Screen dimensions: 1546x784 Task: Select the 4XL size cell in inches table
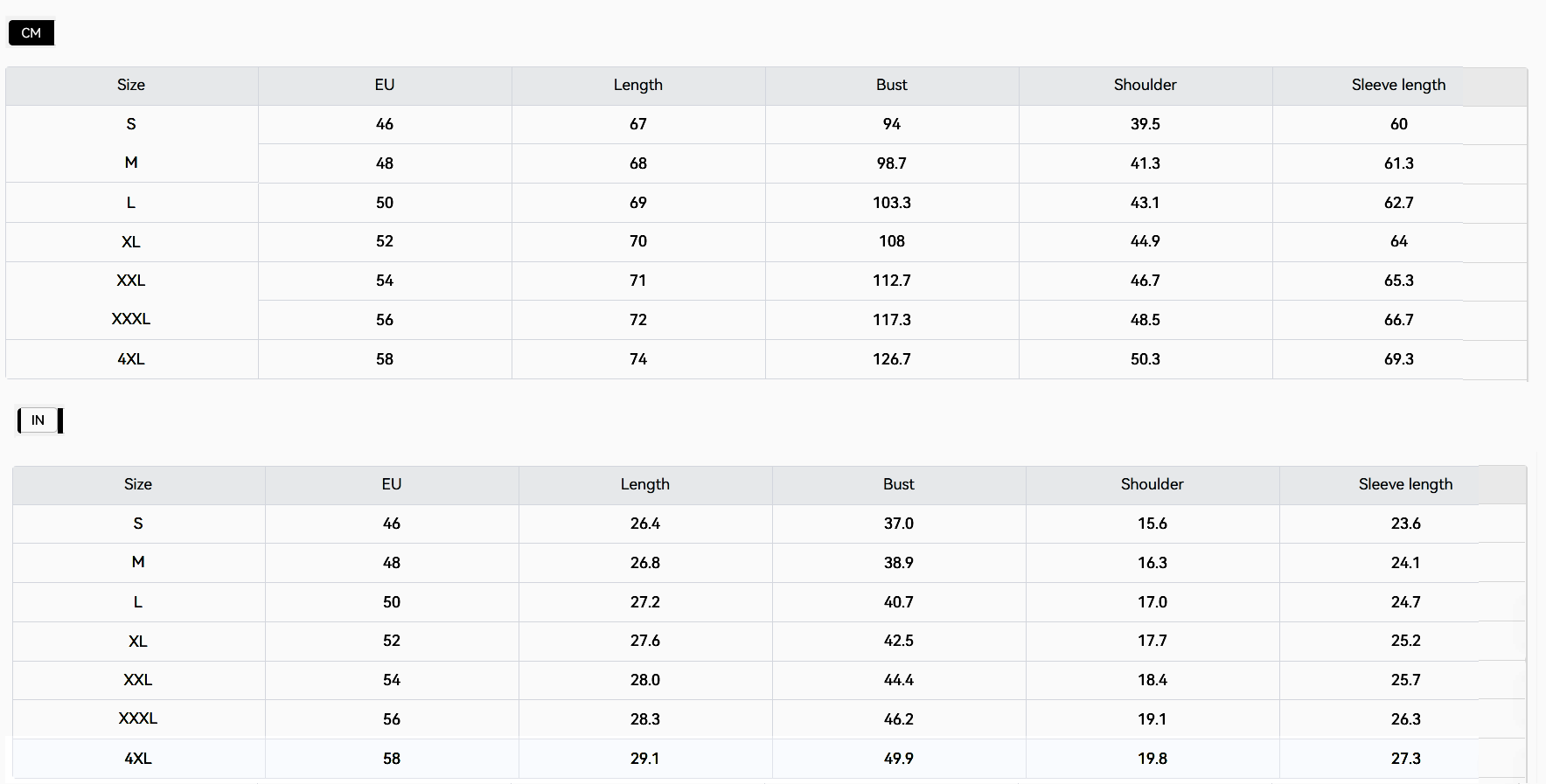(138, 759)
